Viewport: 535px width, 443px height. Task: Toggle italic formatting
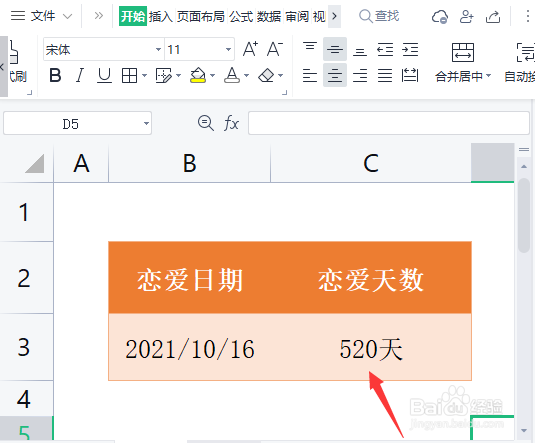coord(80,75)
